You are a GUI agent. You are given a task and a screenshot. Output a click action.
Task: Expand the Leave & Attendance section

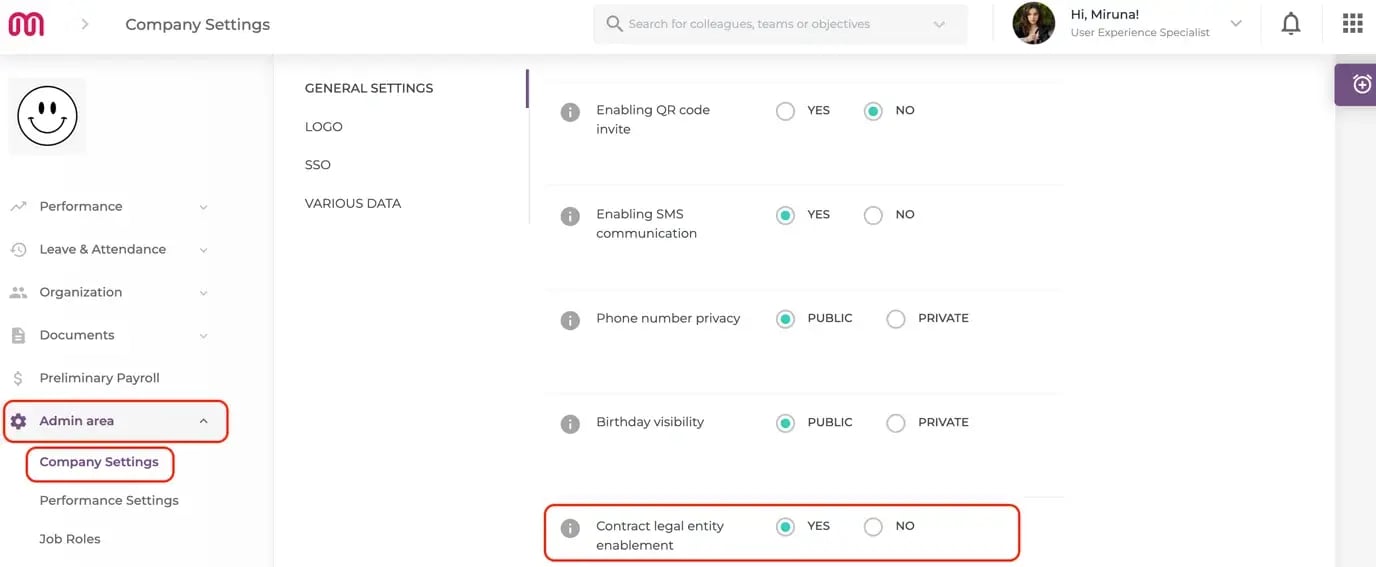(110, 250)
